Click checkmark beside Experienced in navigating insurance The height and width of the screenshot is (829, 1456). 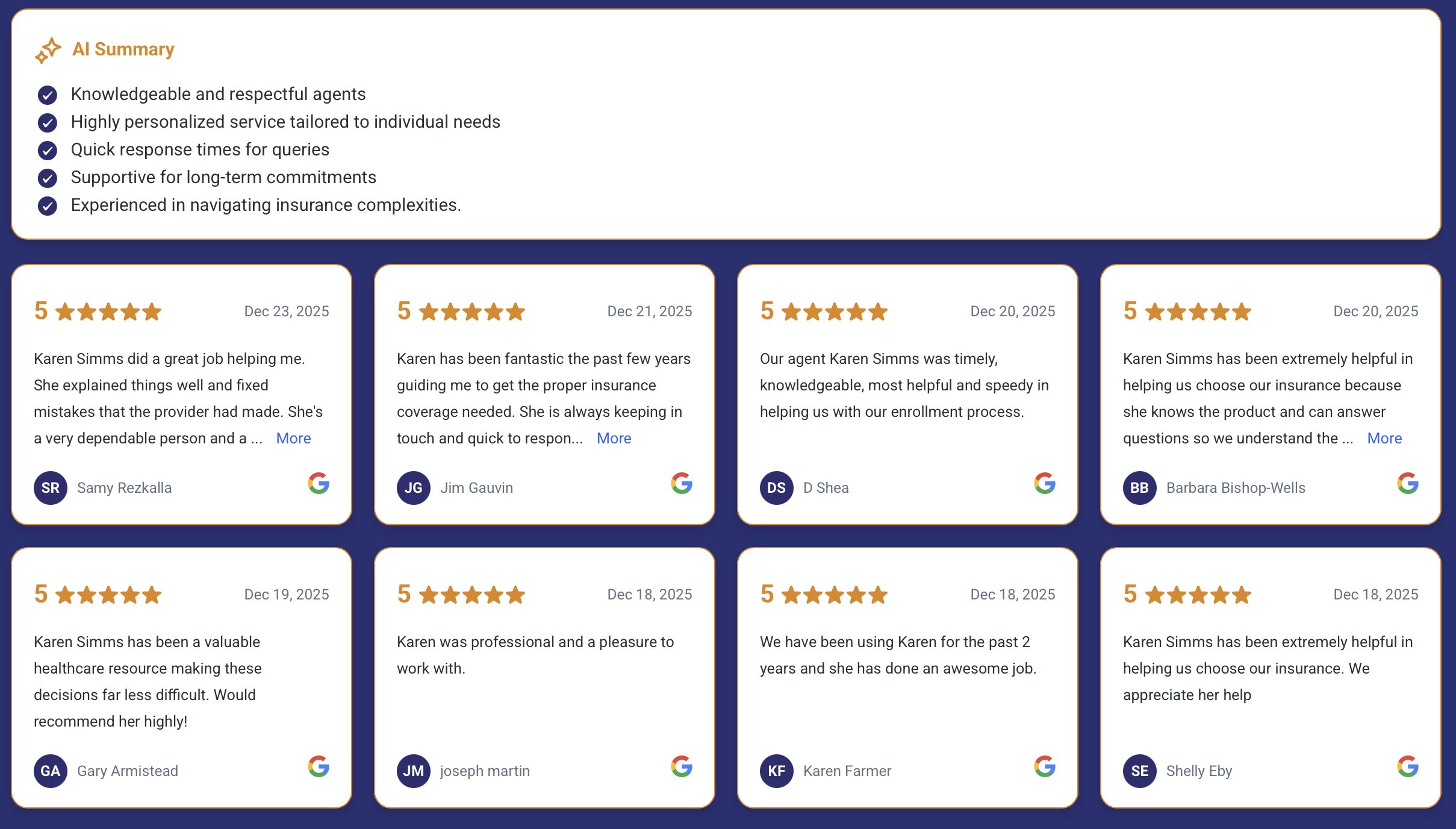point(48,205)
